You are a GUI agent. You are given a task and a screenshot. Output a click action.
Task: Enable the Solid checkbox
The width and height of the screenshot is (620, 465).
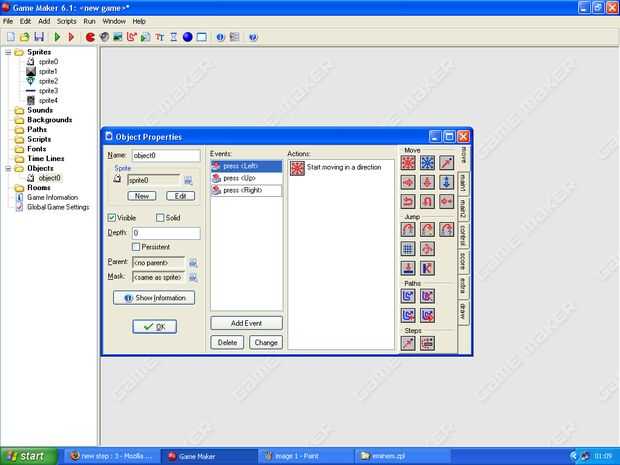[160, 217]
